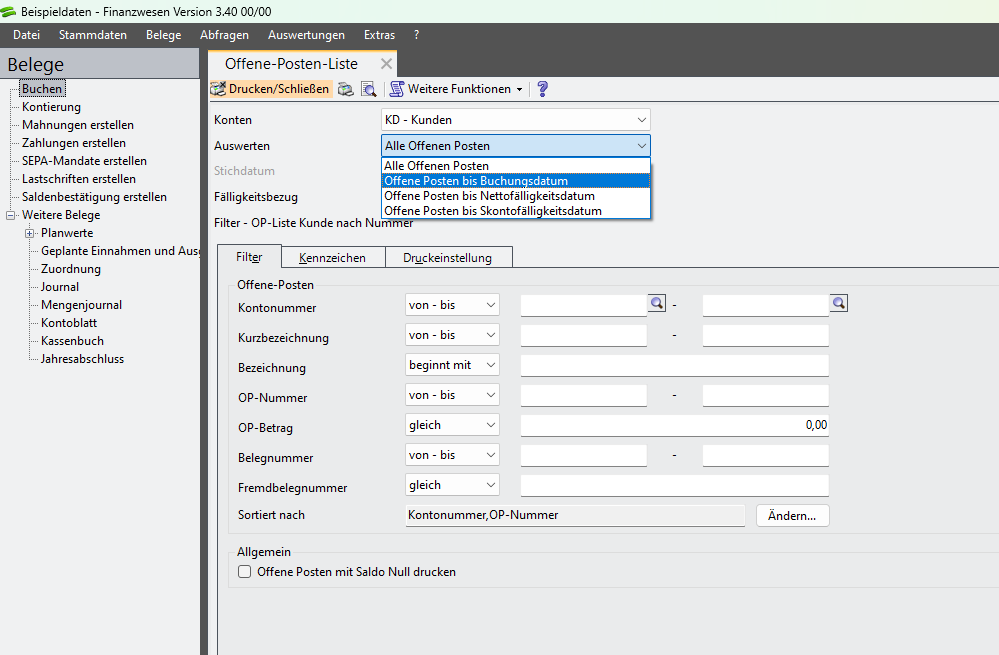Open Mahnungen erstellen in the sidebar
The height and width of the screenshot is (655, 999).
pyautogui.click(x=78, y=125)
